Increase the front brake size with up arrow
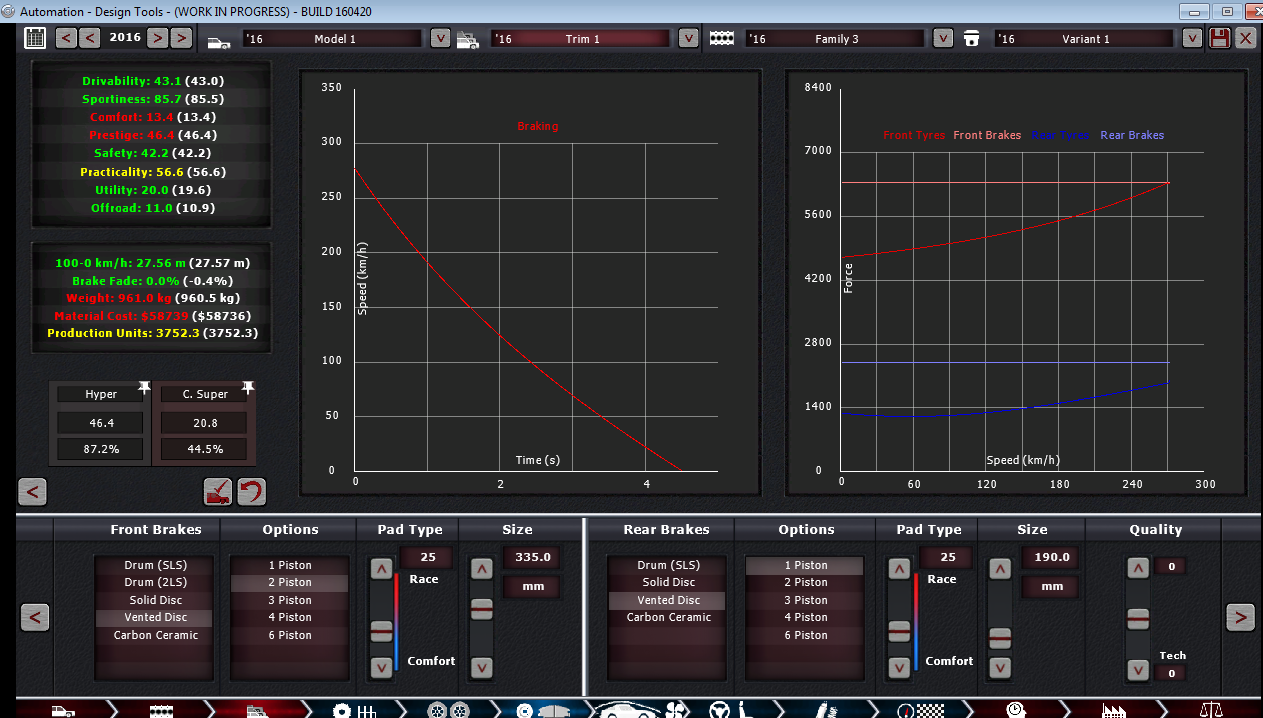The width and height of the screenshot is (1263, 718). [481, 569]
